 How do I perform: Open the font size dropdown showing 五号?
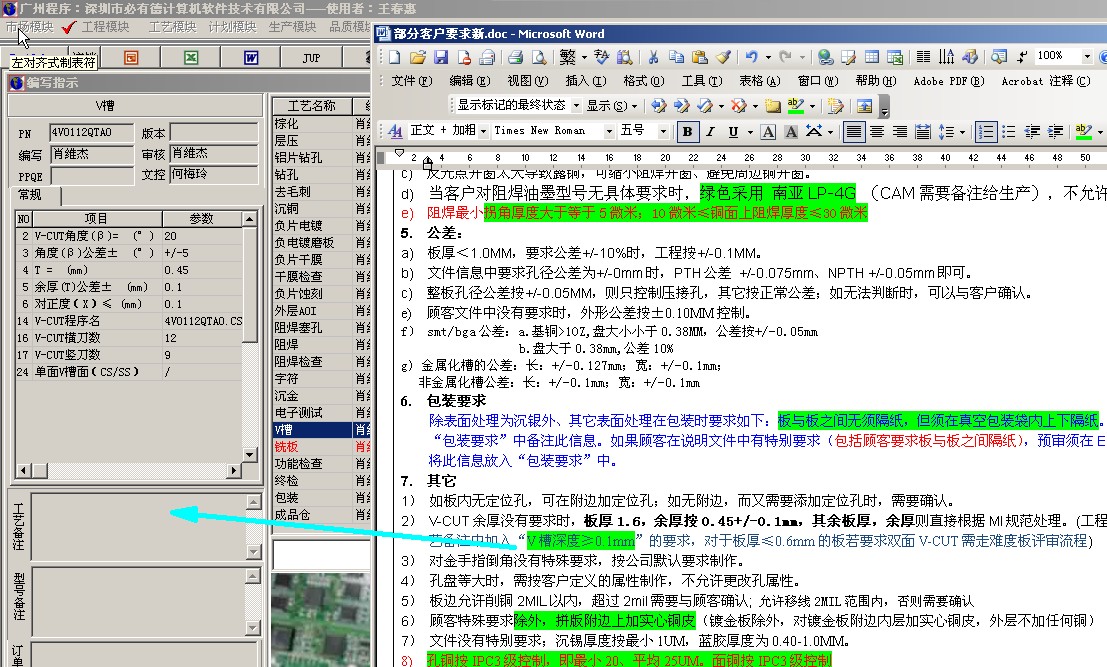tap(662, 131)
